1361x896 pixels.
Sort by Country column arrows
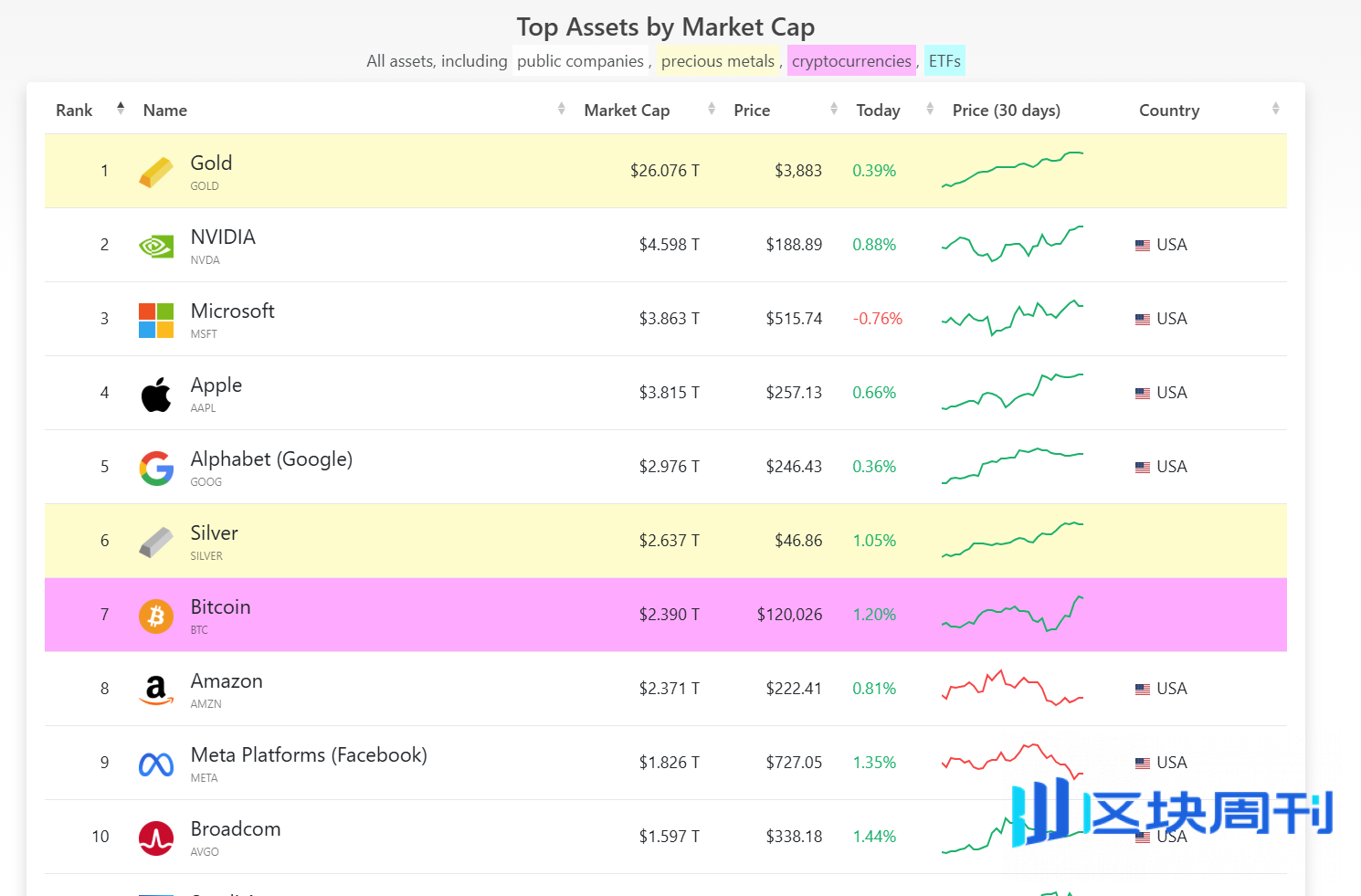coord(1275,110)
